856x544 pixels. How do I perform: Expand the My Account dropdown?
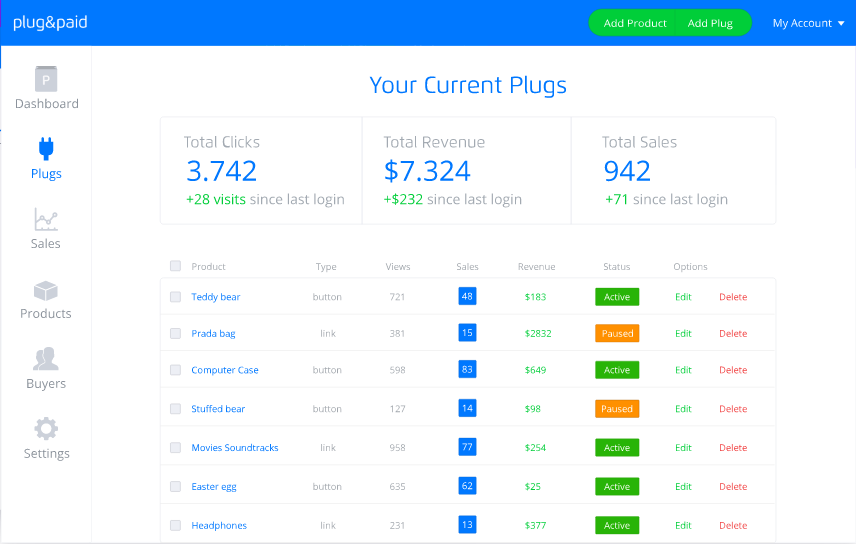809,23
